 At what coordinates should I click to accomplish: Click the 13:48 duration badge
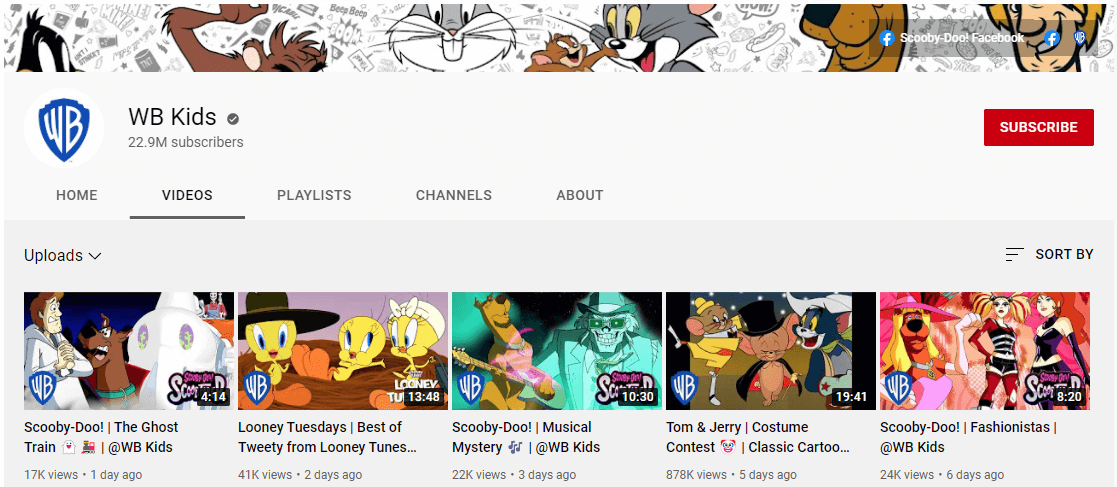423,397
